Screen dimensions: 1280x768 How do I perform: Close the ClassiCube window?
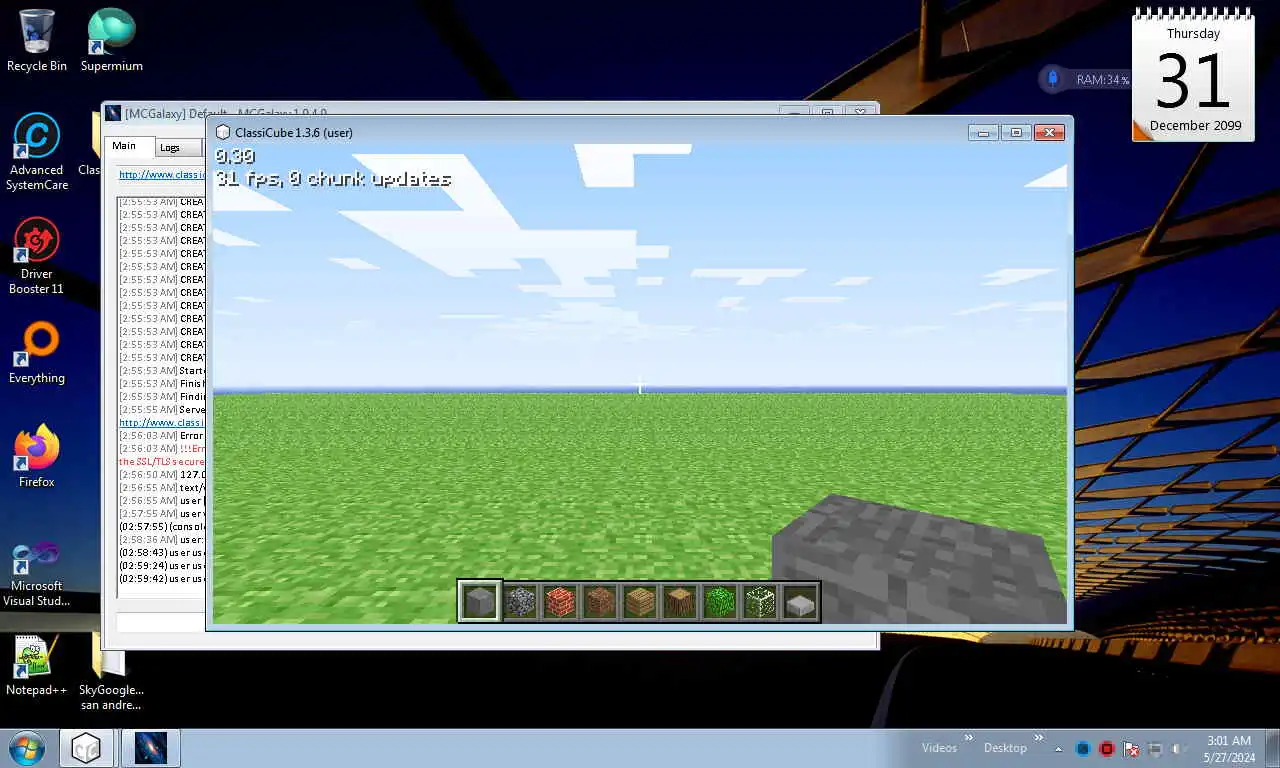pyautogui.click(x=1049, y=132)
